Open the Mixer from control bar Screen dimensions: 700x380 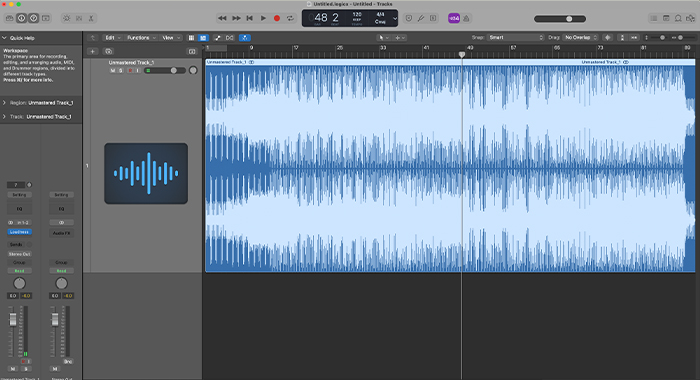click(79, 18)
